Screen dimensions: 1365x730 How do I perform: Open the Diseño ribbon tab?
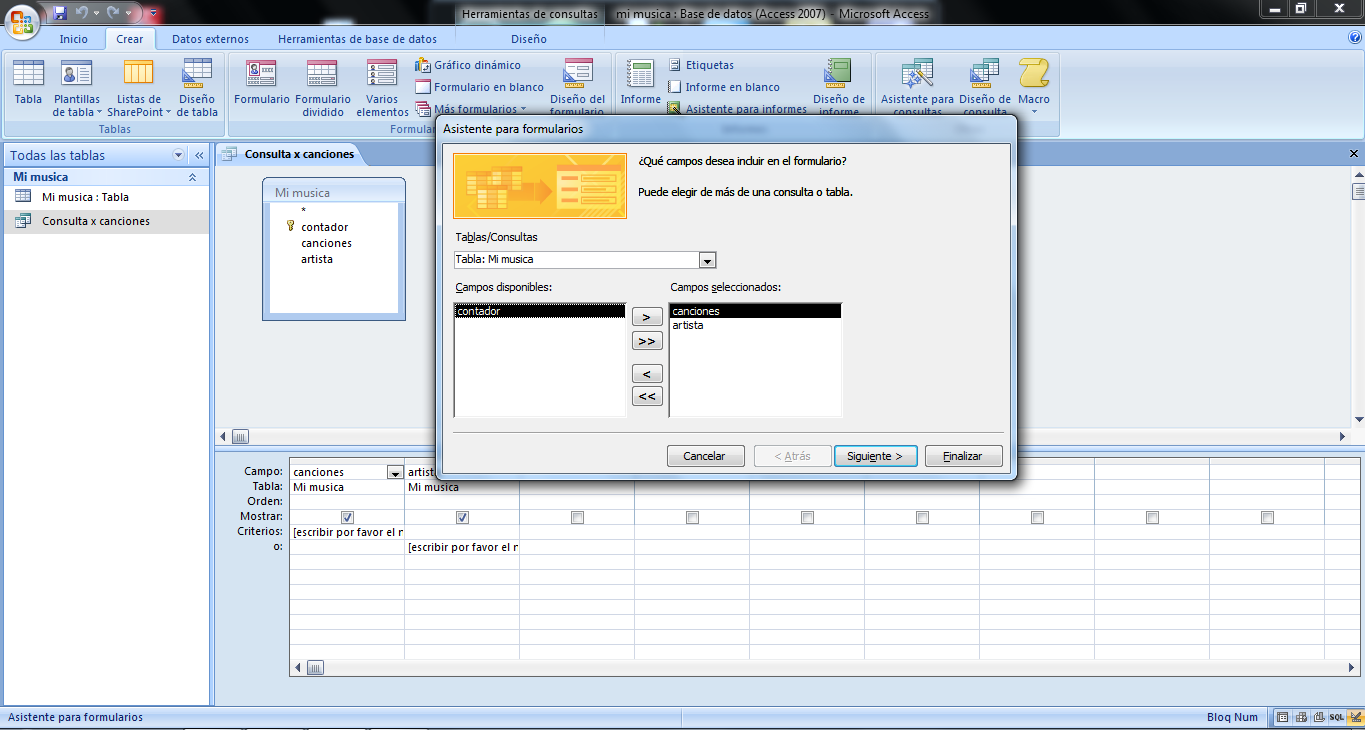coord(528,39)
